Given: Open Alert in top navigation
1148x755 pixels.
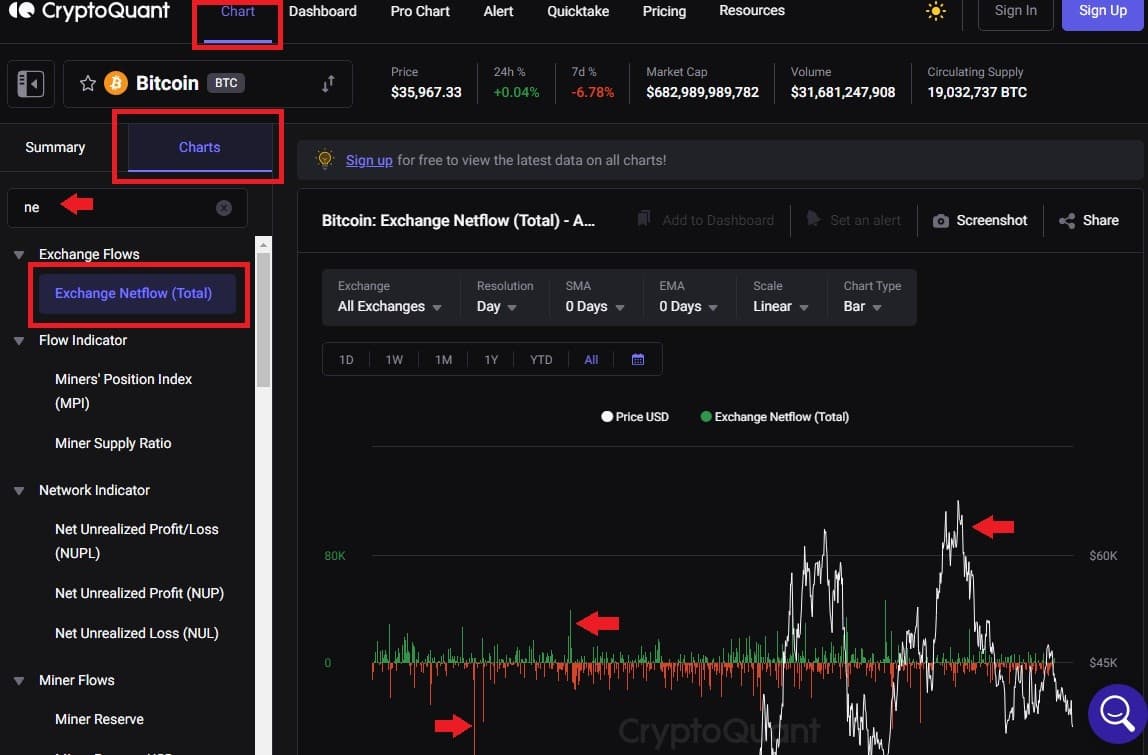Looking at the screenshot, I should pyautogui.click(x=499, y=11).
